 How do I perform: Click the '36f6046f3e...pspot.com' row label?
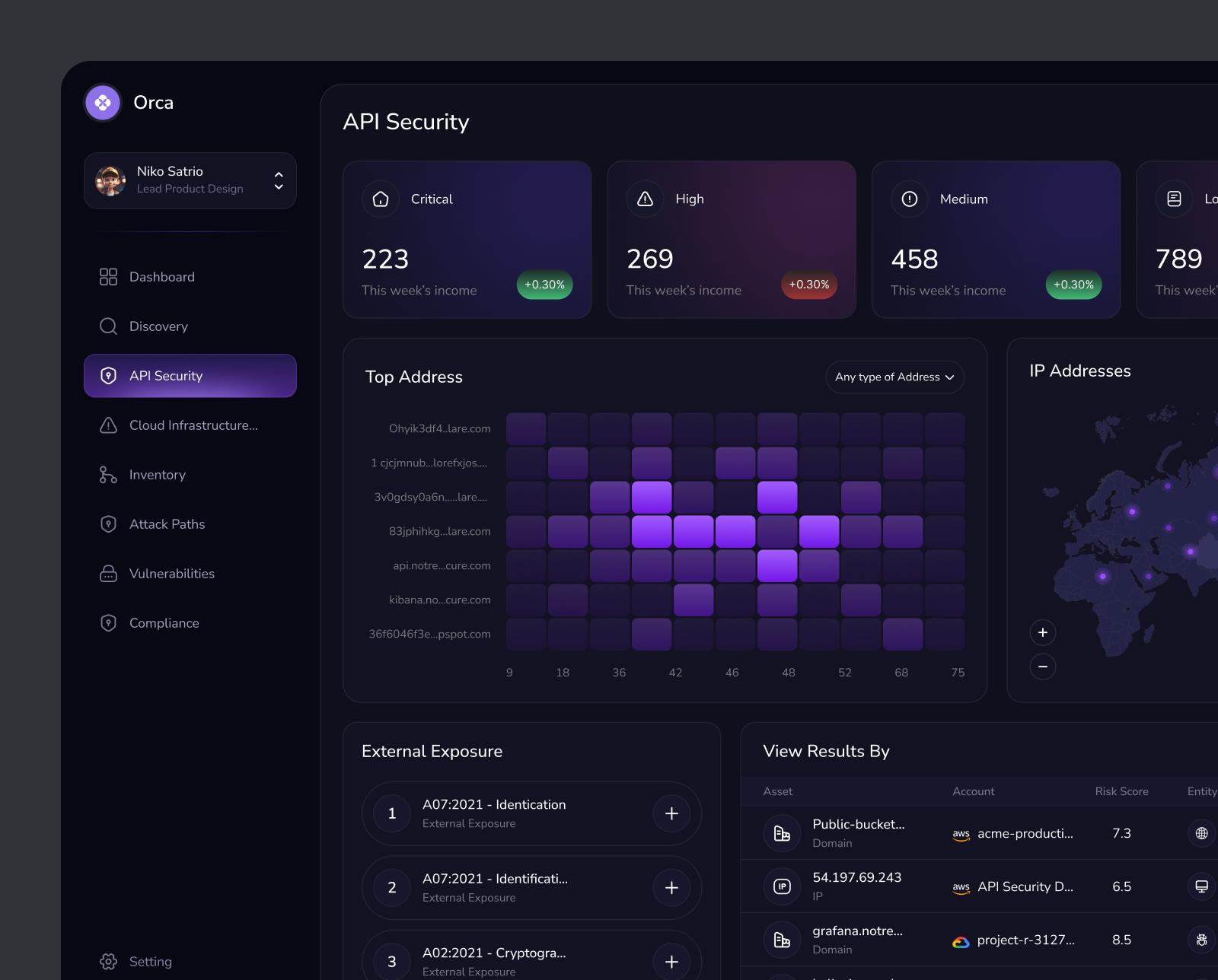[x=429, y=635]
